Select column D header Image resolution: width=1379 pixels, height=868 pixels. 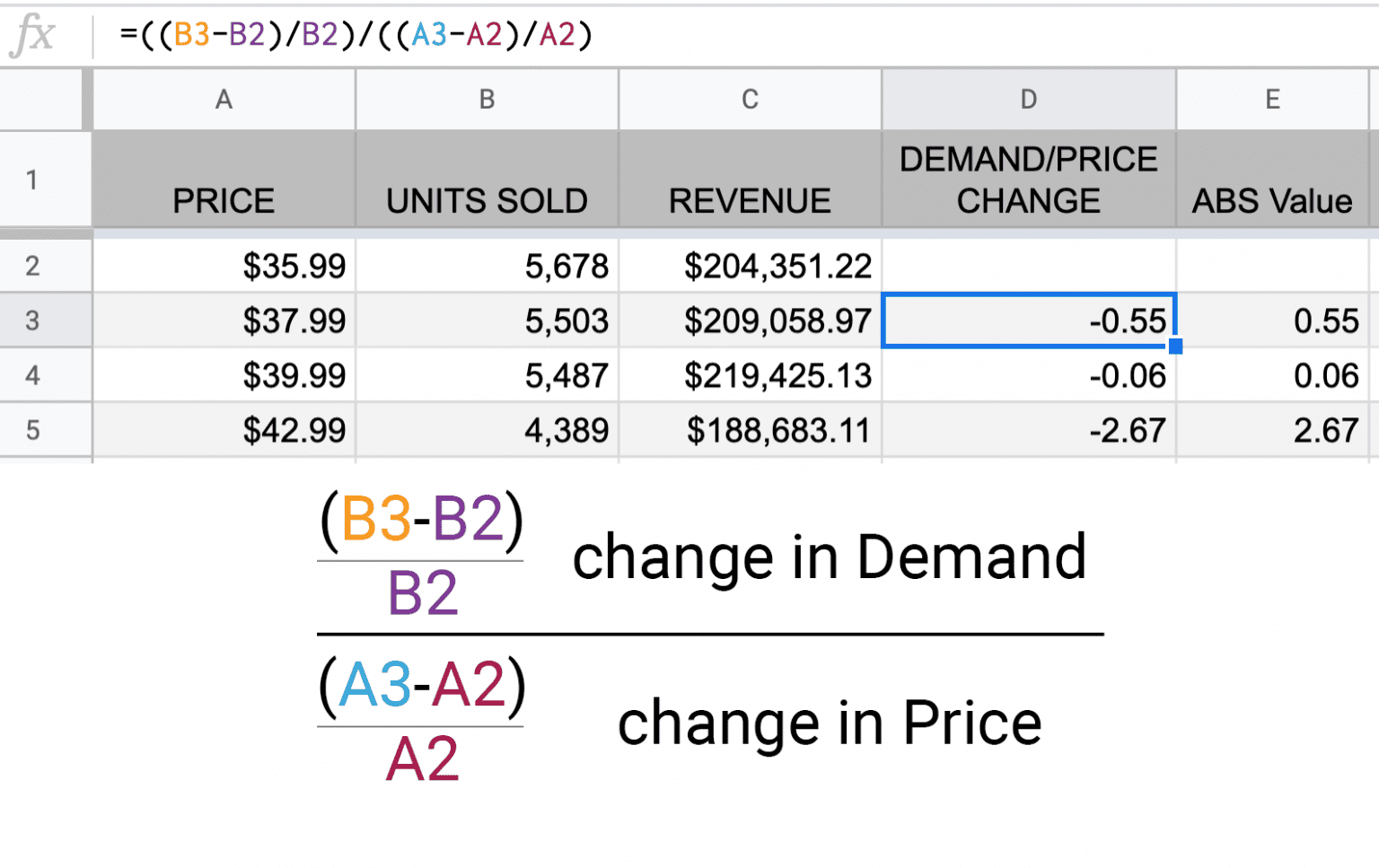click(x=1028, y=100)
